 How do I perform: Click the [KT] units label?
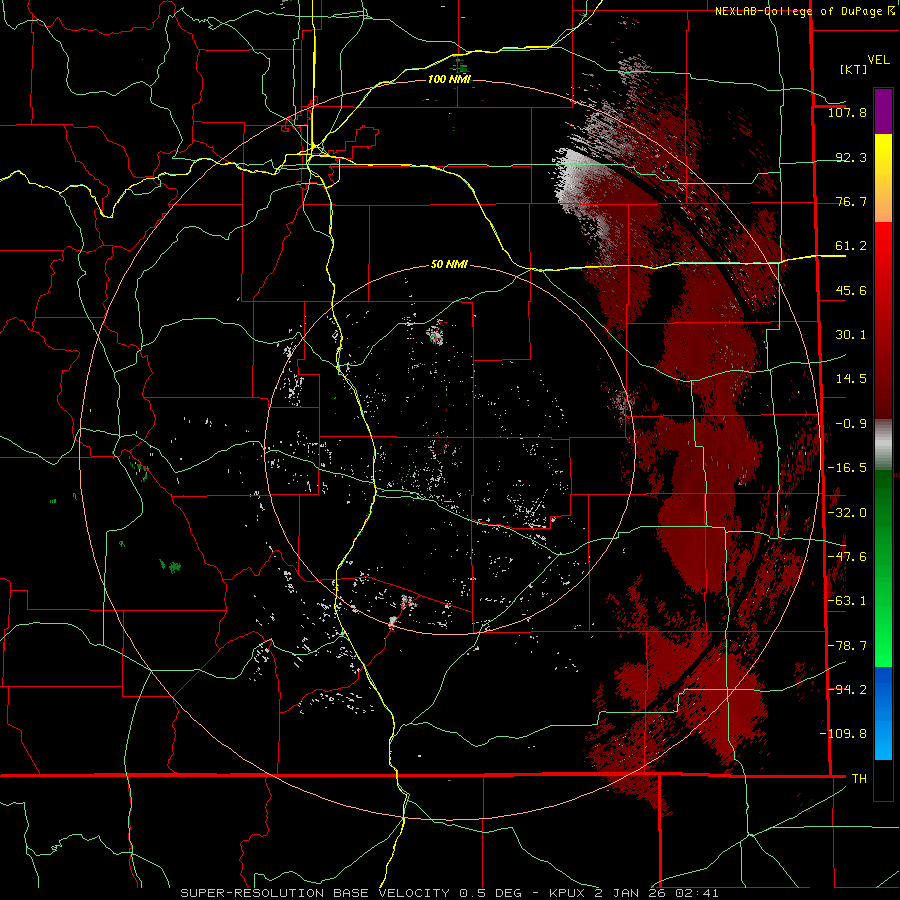(x=854, y=69)
